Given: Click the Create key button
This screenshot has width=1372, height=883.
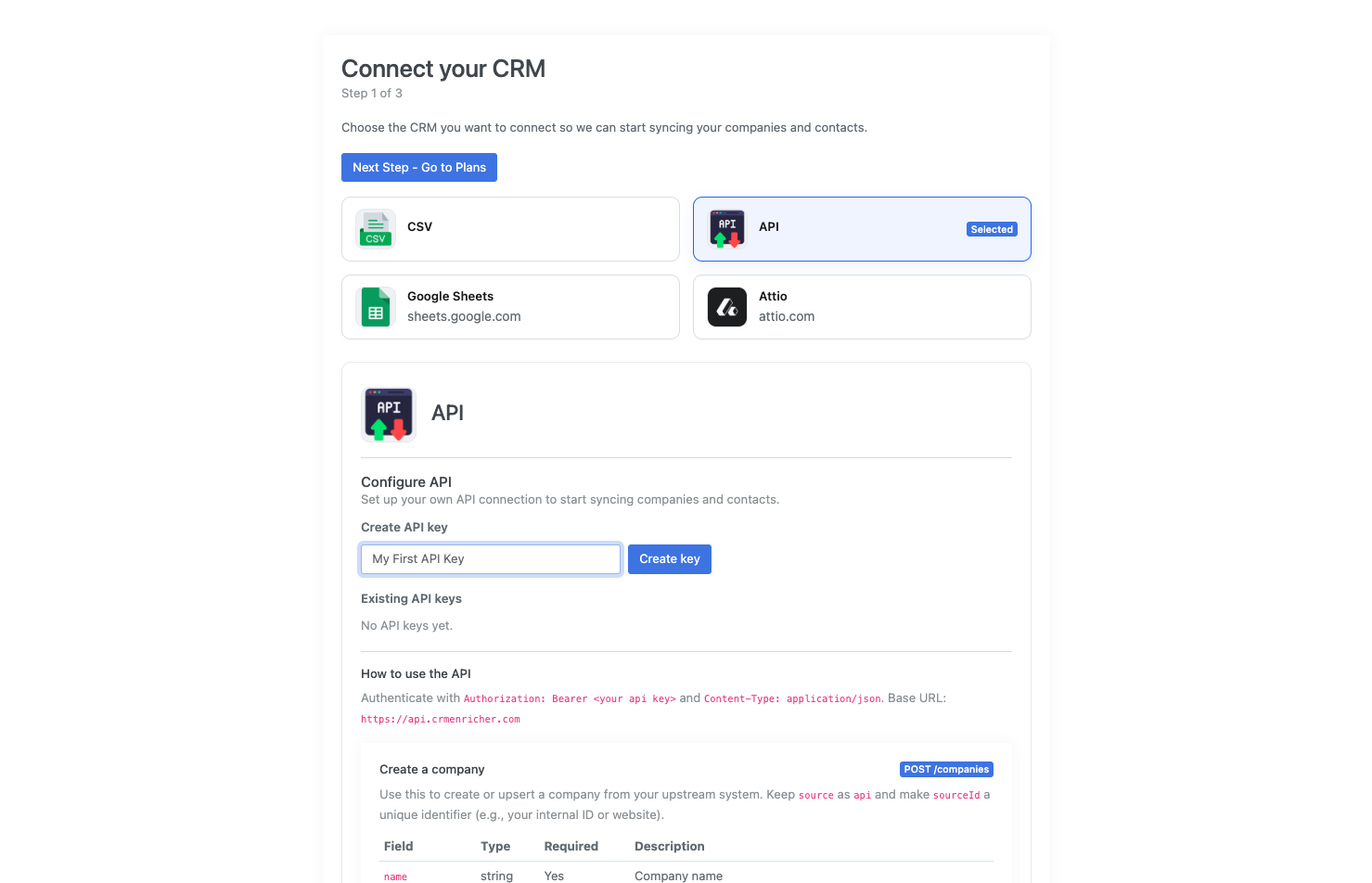Looking at the screenshot, I should click(670, 559).
